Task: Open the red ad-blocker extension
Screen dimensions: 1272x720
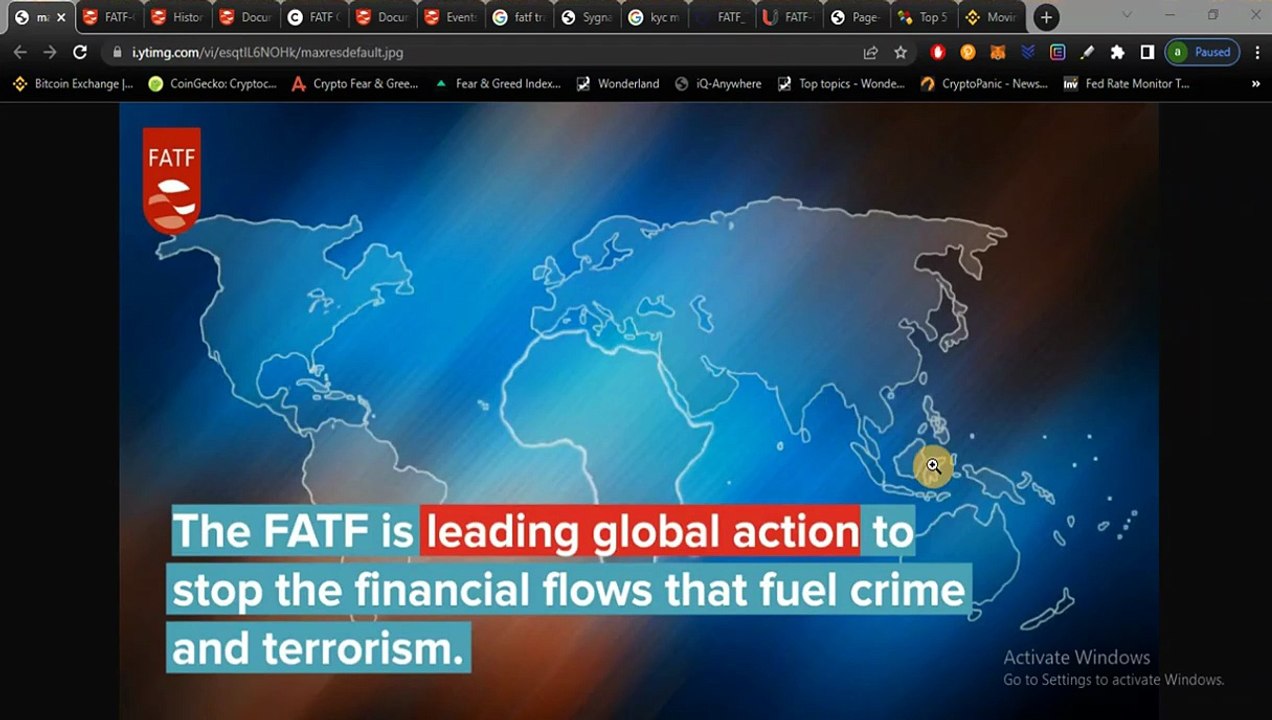Action: point(938,52)
